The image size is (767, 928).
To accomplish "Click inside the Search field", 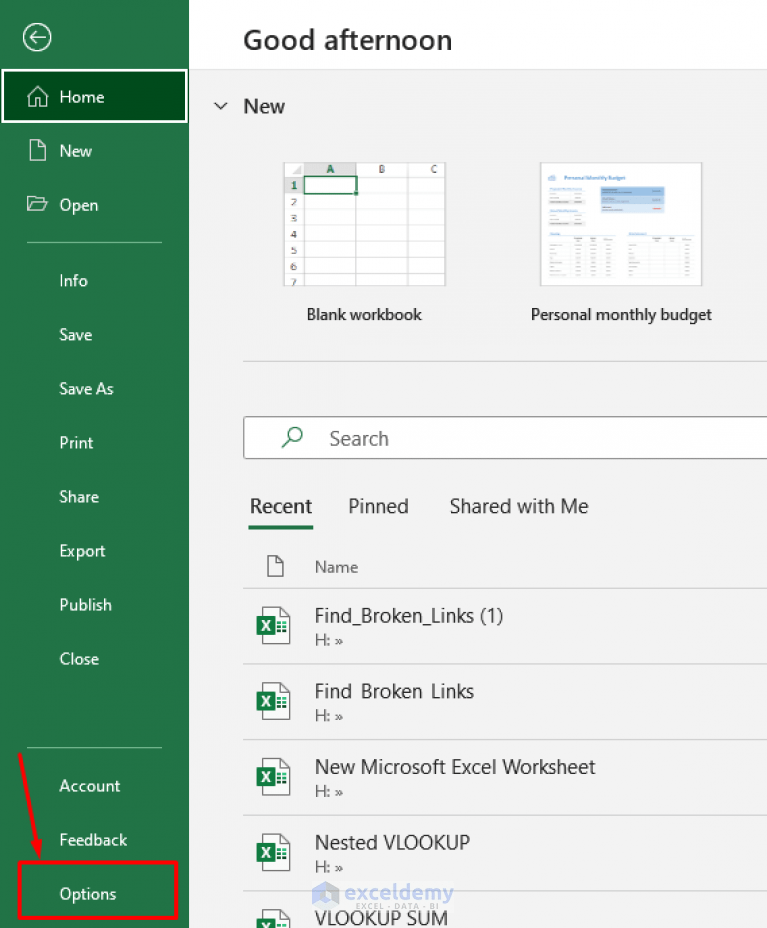I will 450,437.
